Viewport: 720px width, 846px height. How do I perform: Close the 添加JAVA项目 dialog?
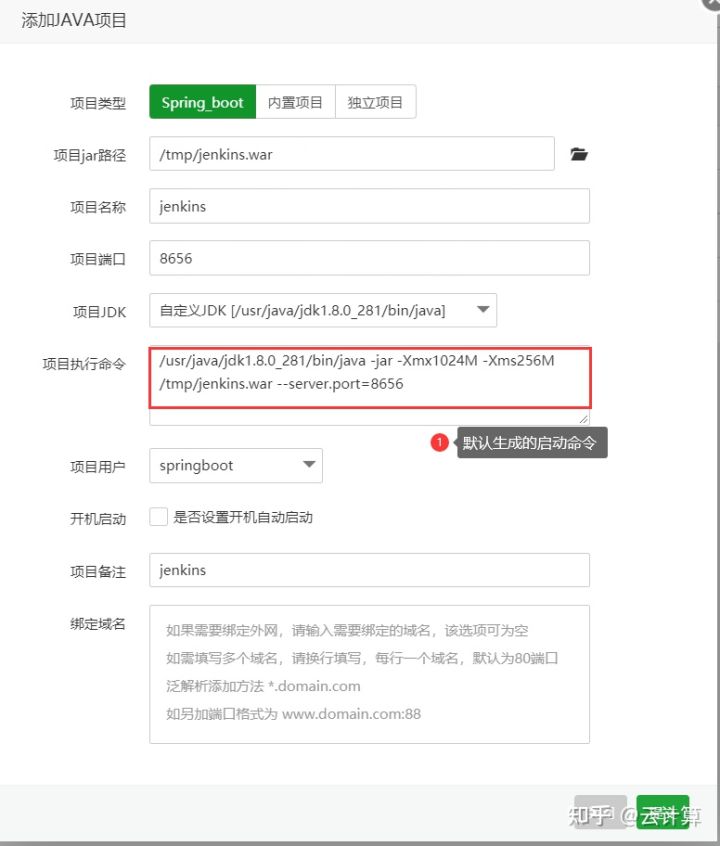pyautogui.click(x=711, y=3)
